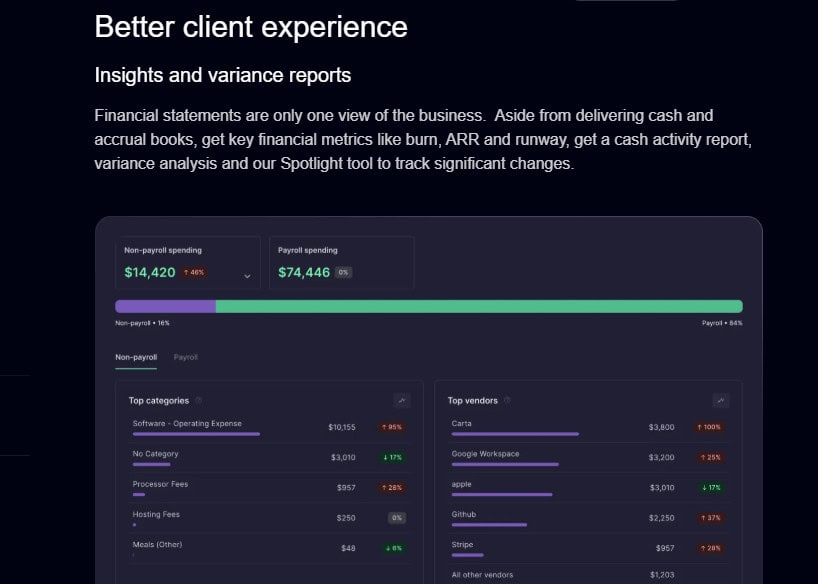
Task: Click the $957 amount for Processor Fees
Action: tap(346, 487)
